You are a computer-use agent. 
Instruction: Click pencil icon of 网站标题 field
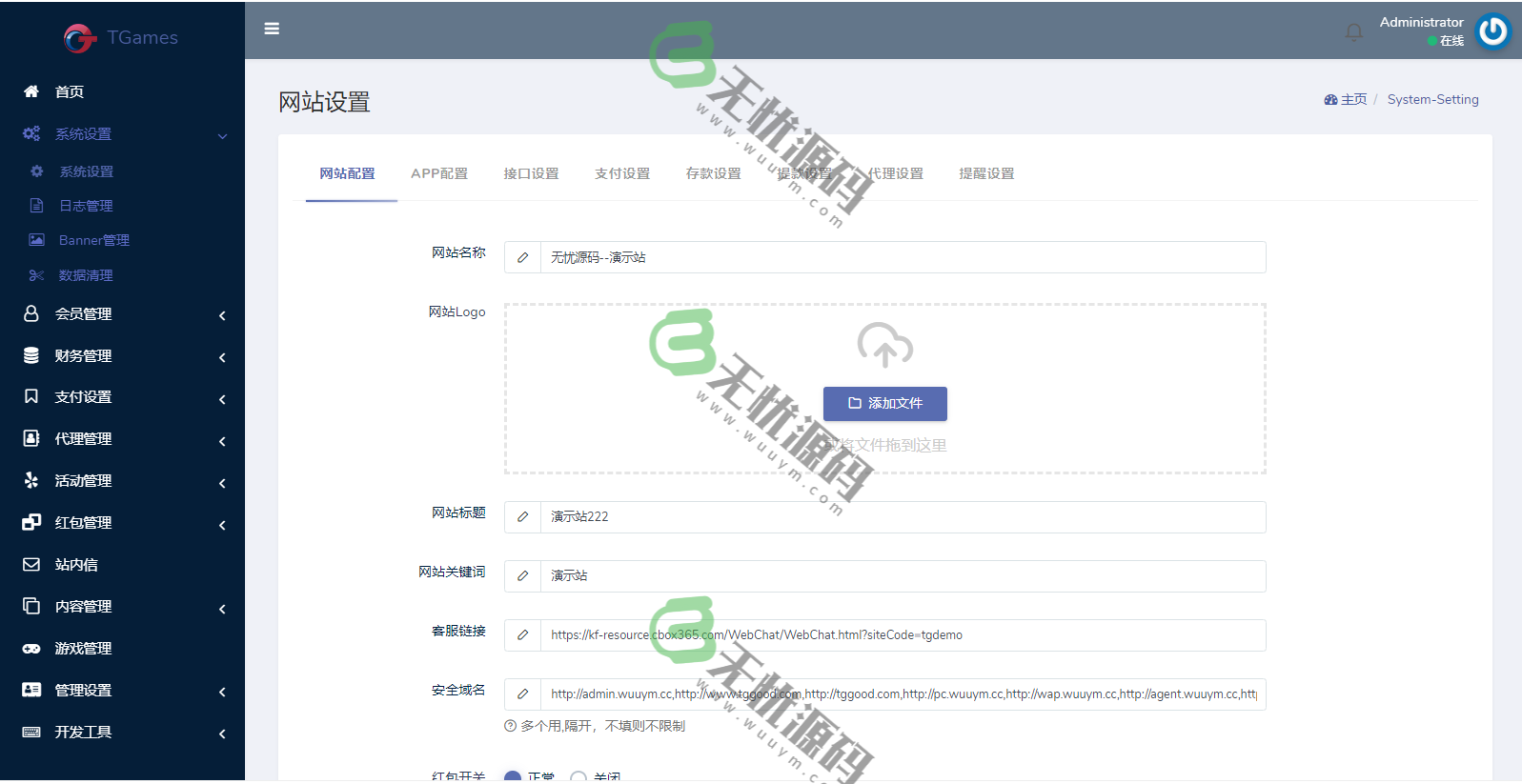pyautogui.click(x=522, y=516)
